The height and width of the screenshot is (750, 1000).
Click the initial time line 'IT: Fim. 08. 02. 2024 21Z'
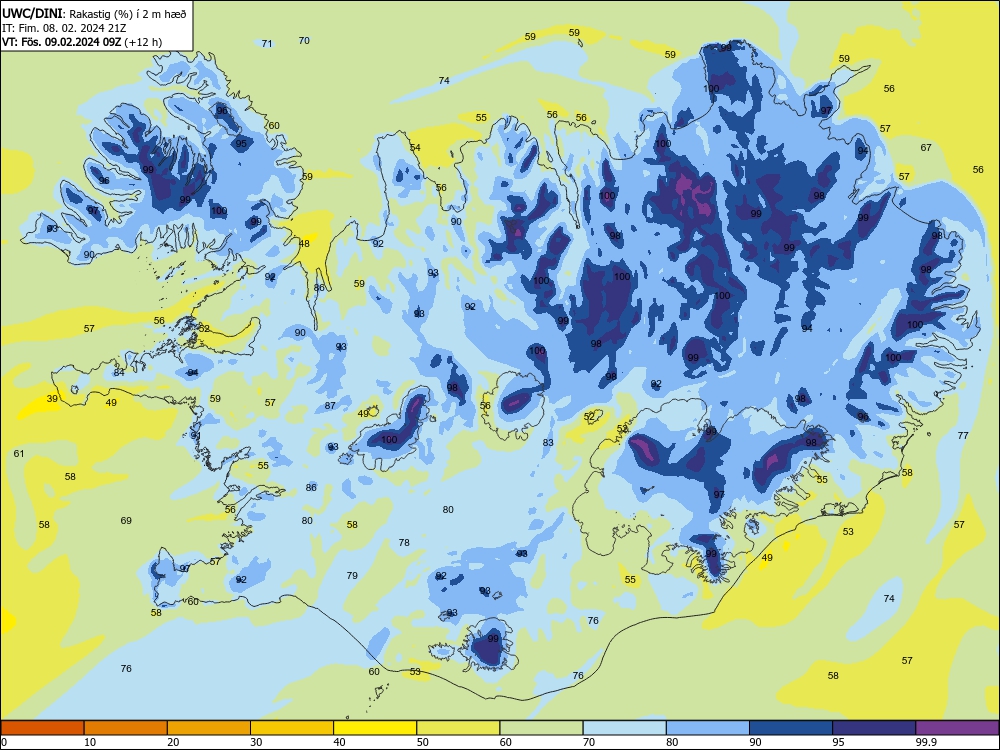point(64,28)
